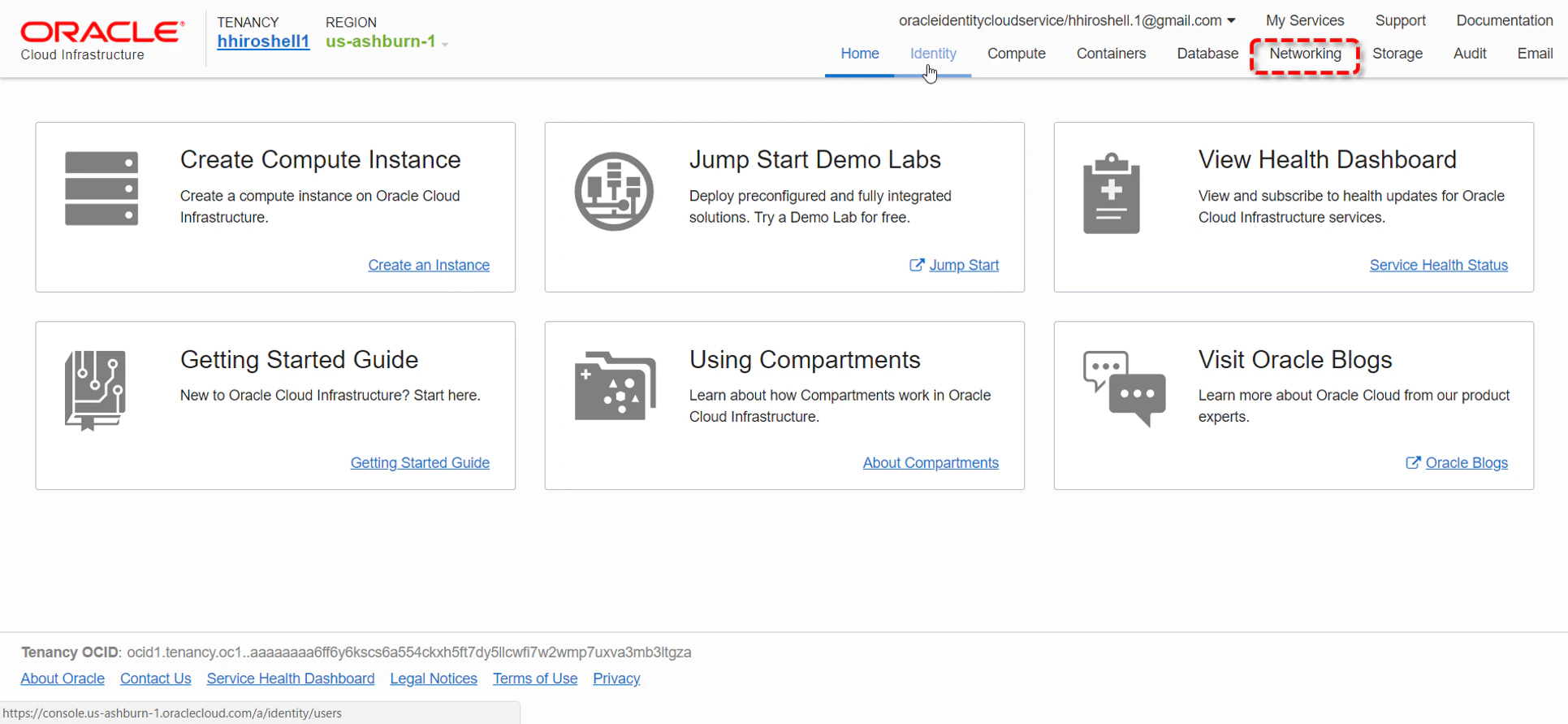
Task: Click the View Health Dashboard heading
Action: click(x=1328, y=160)
